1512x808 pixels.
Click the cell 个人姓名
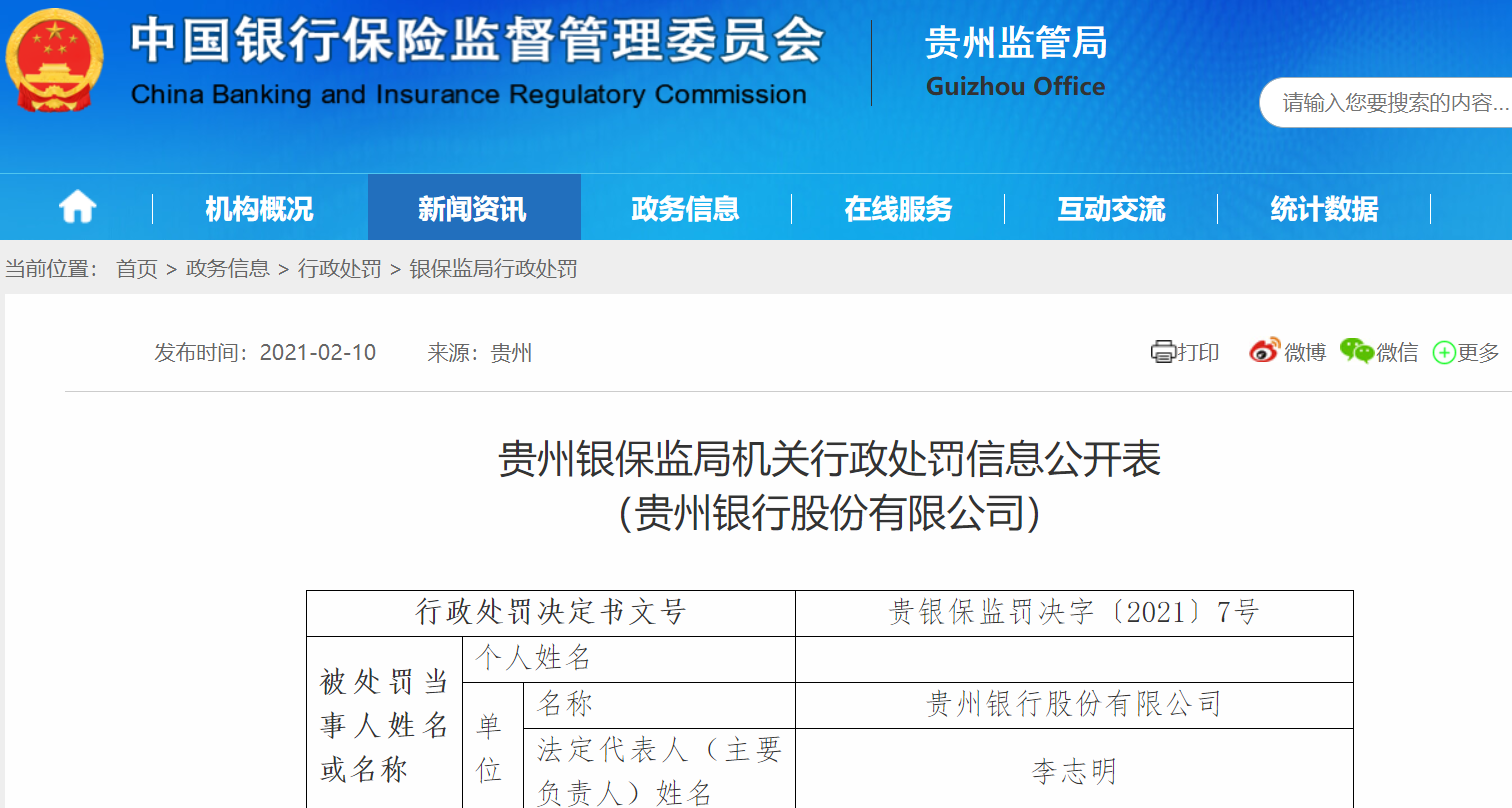pyautogui.click(x=630, y=659)
